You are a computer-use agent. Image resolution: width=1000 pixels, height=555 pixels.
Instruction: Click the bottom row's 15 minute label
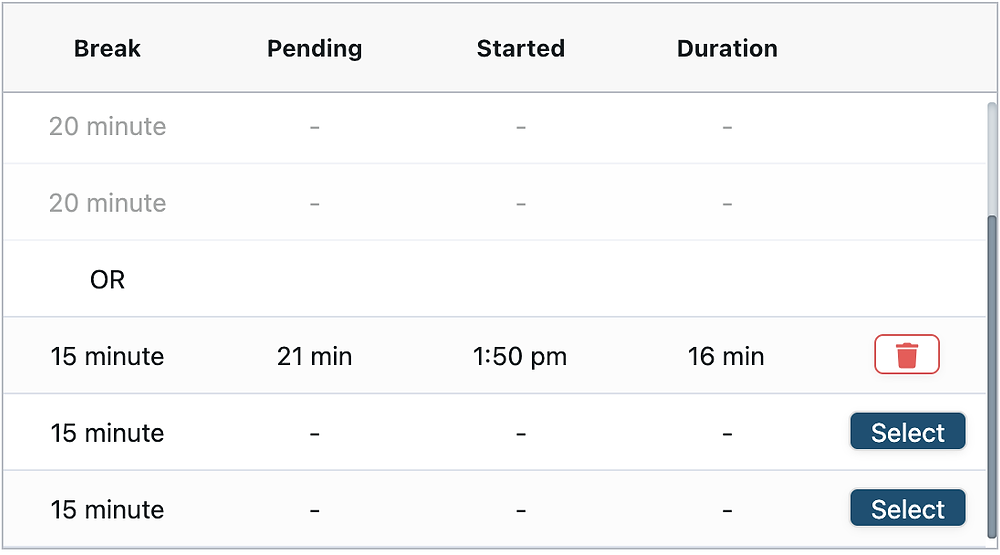(x=107, y=509)
